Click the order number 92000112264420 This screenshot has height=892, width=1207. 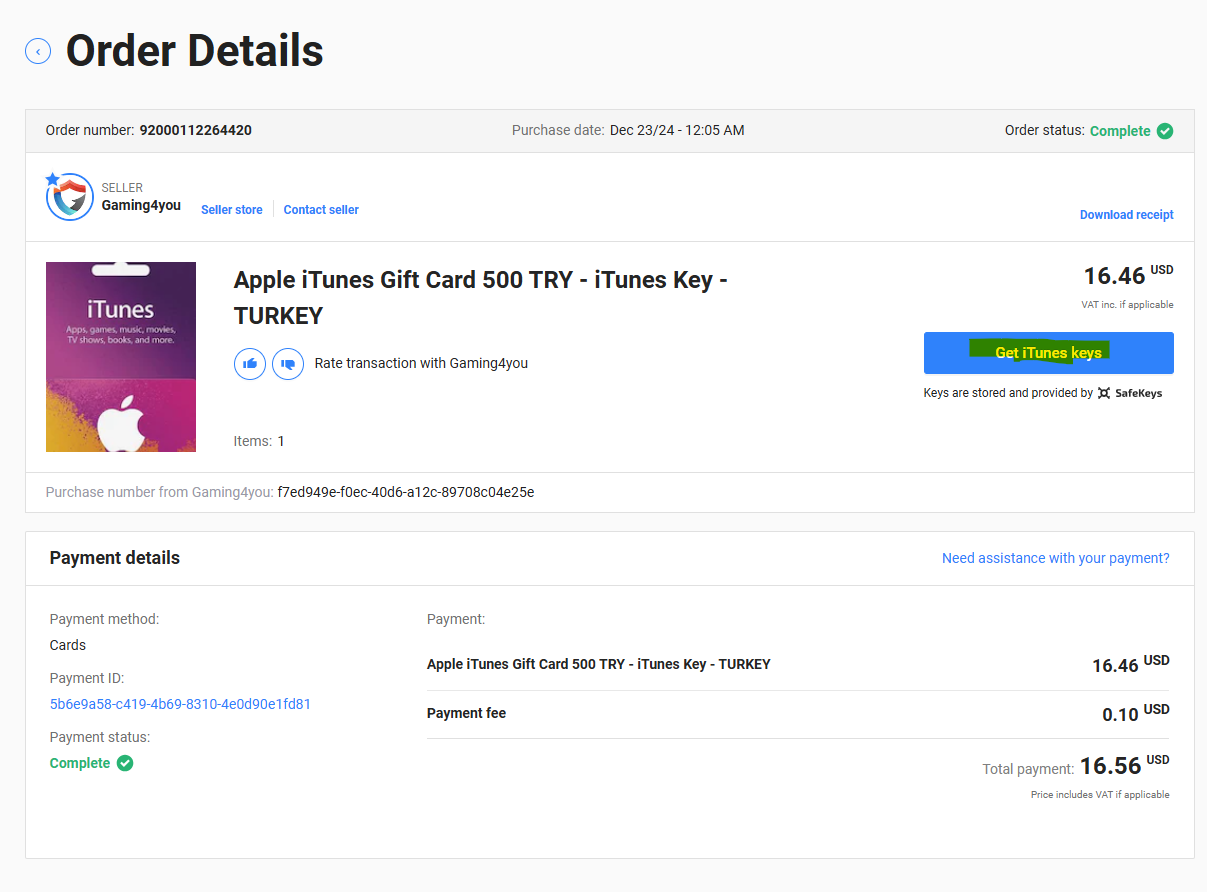(x=196, y=130)
